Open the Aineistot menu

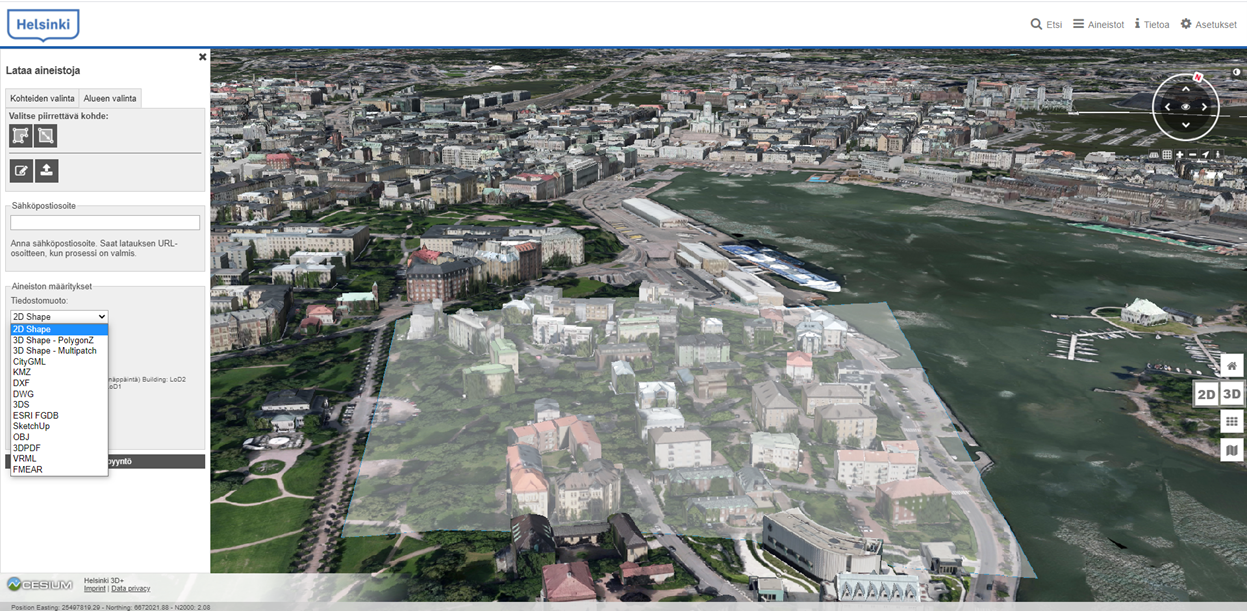point(1098,24)
